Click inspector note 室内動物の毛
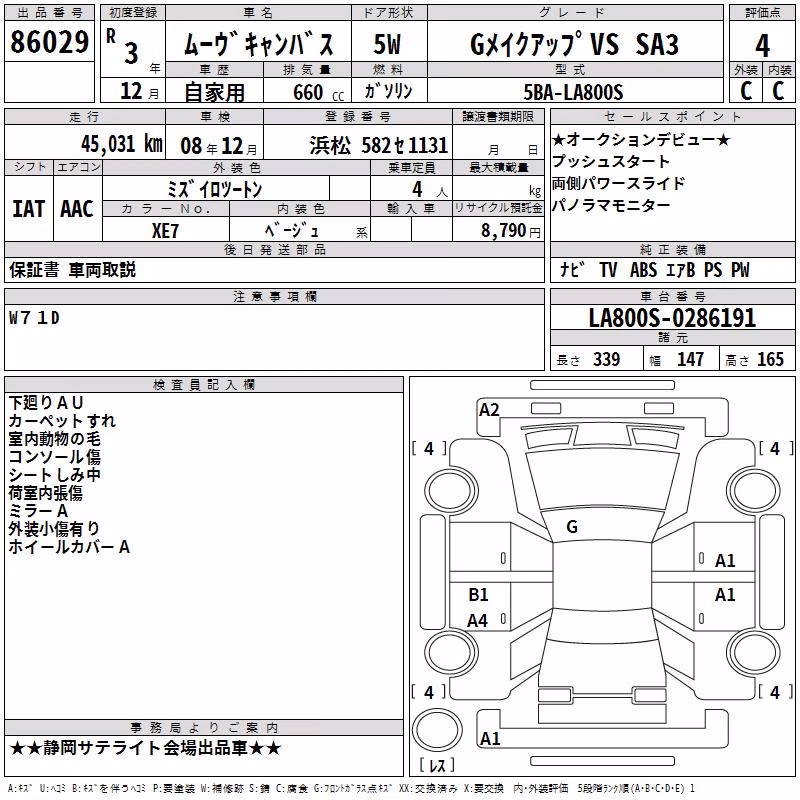The image size is (800, 800). [55, 439]
